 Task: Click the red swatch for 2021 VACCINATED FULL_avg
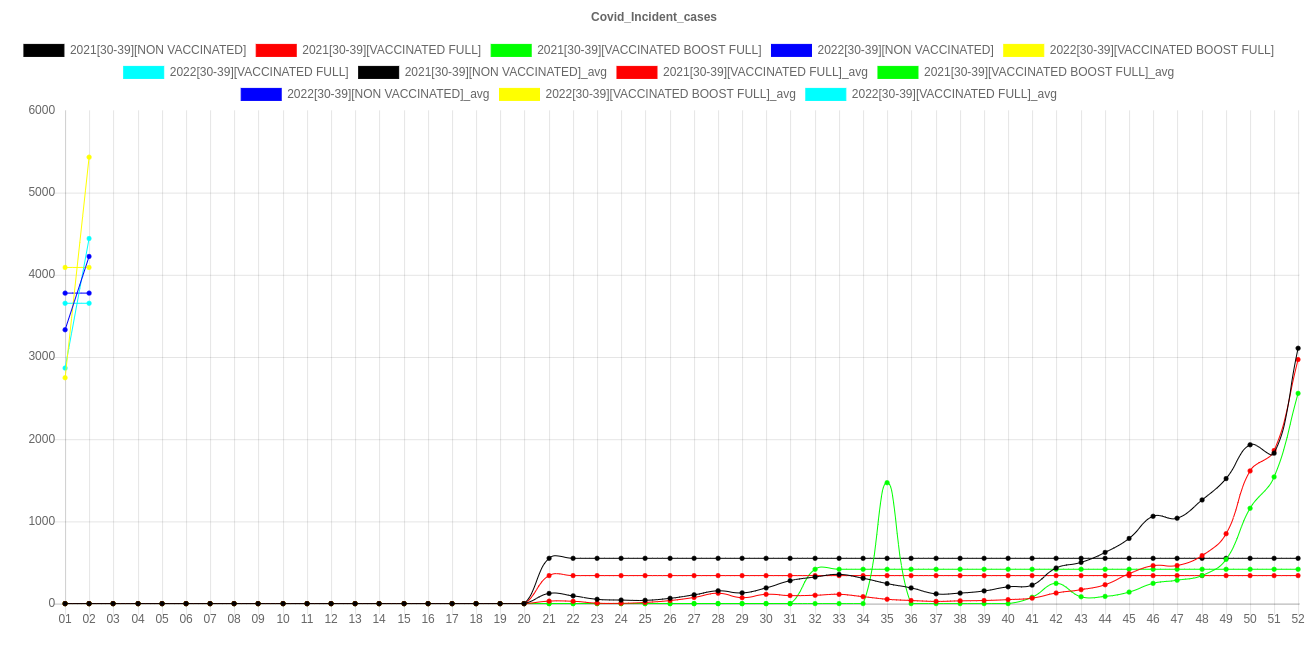point(636,72)
